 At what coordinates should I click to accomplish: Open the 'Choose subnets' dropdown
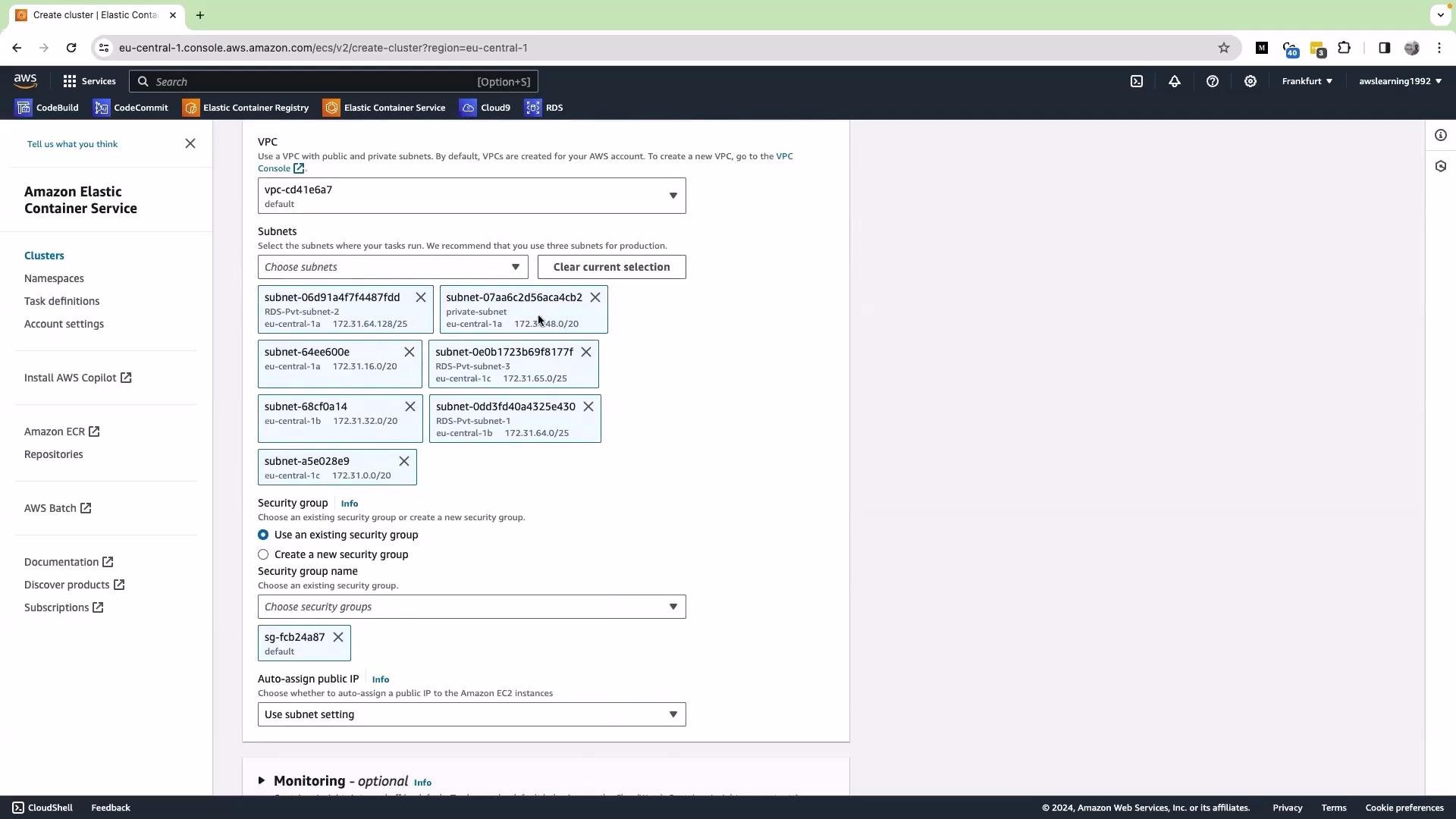pos(393,267)
